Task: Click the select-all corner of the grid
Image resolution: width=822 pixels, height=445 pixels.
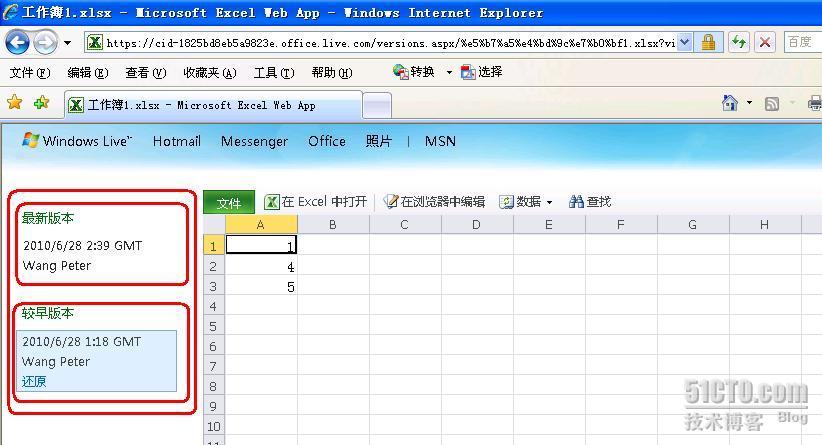Action: 214,225
